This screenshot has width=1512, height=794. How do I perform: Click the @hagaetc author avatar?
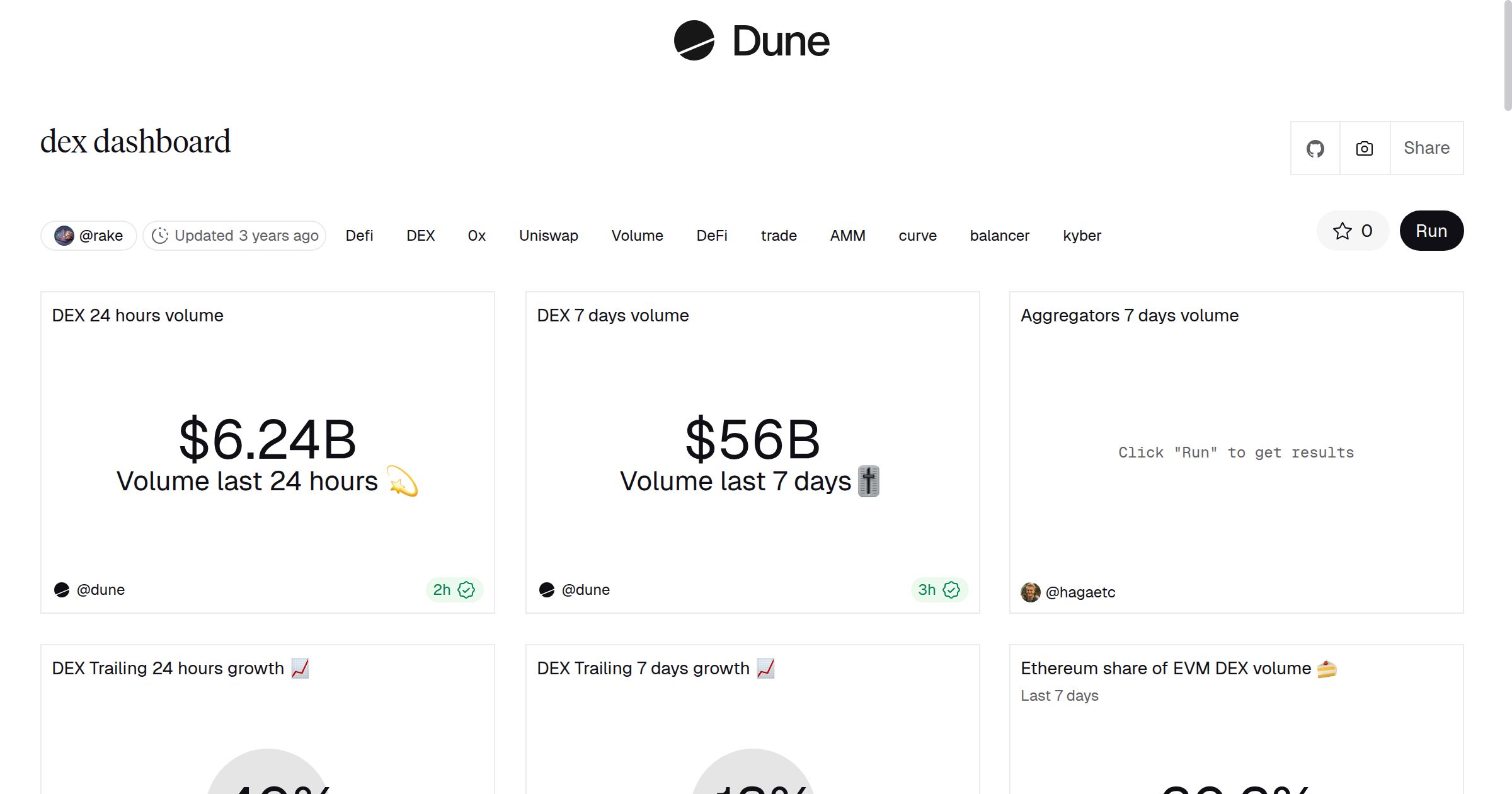click(x=1031, y=592)
